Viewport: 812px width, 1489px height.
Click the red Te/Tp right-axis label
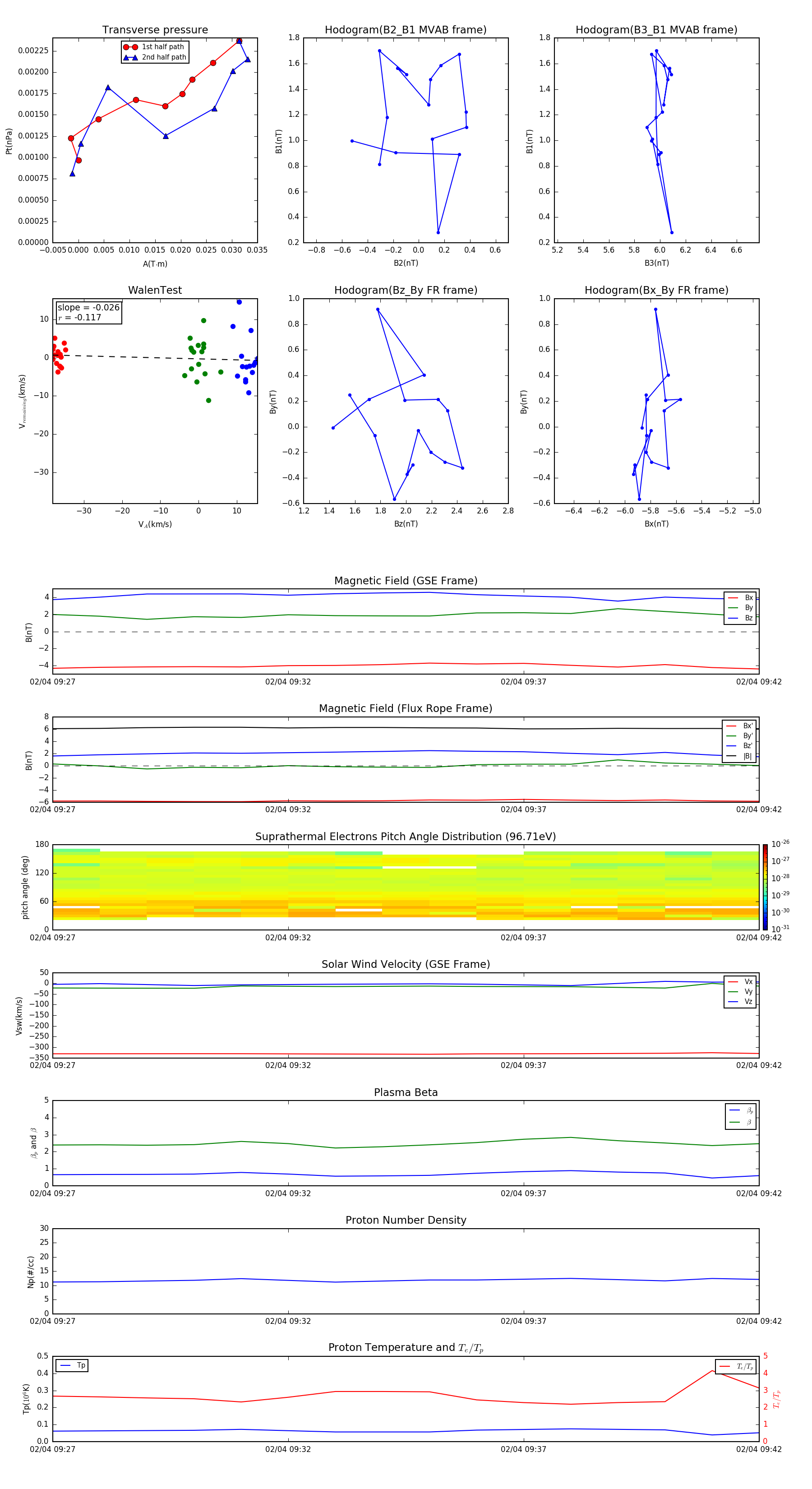pyautogui.click(x=777, y=1399)
